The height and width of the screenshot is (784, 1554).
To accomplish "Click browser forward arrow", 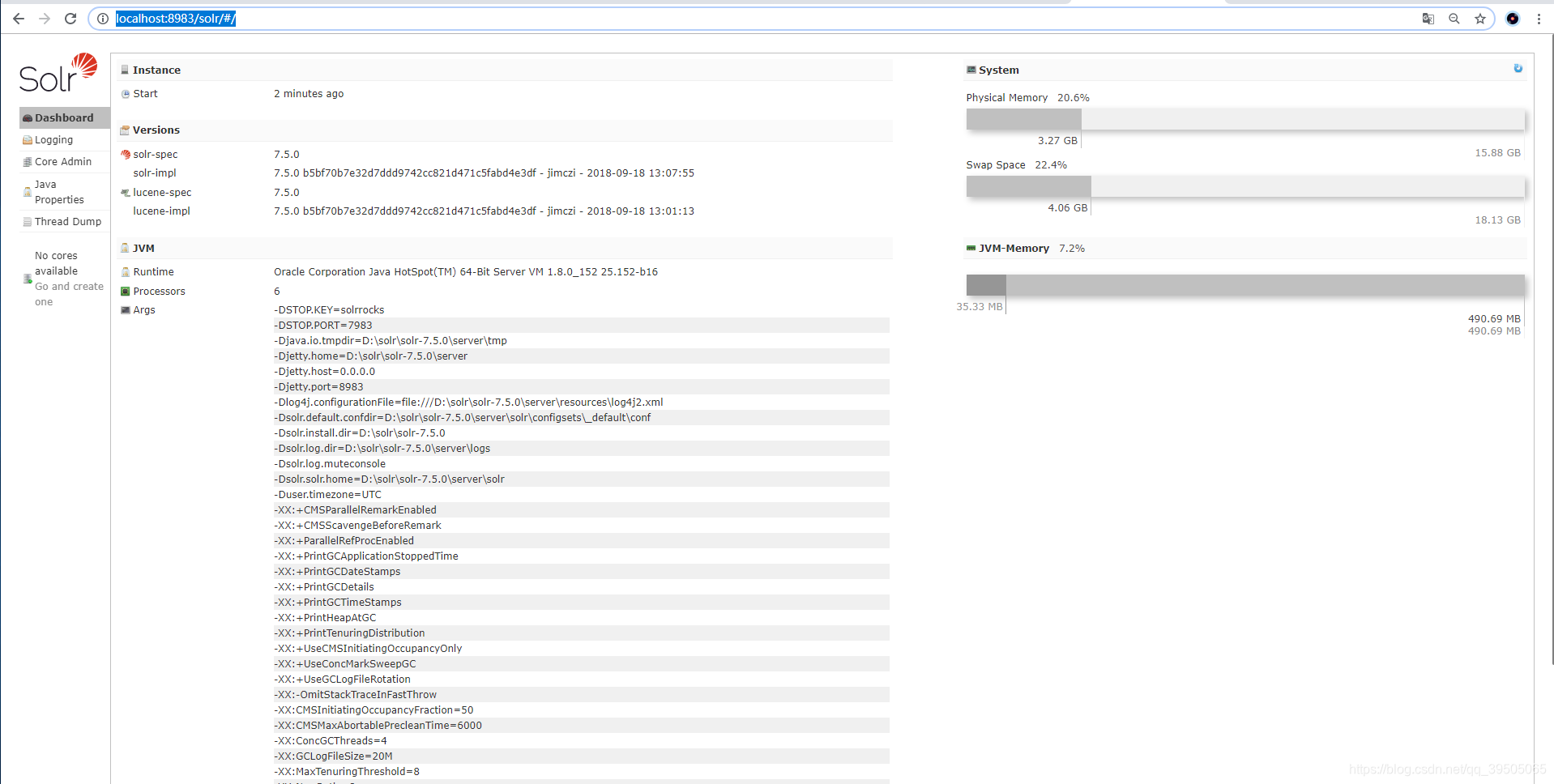I will pyautogui.click(x=45, y=19).
